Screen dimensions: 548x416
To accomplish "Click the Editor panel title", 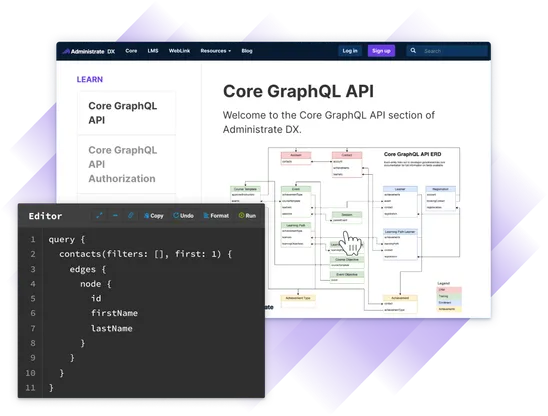I will pyautogui.click(x=45, y=216).
